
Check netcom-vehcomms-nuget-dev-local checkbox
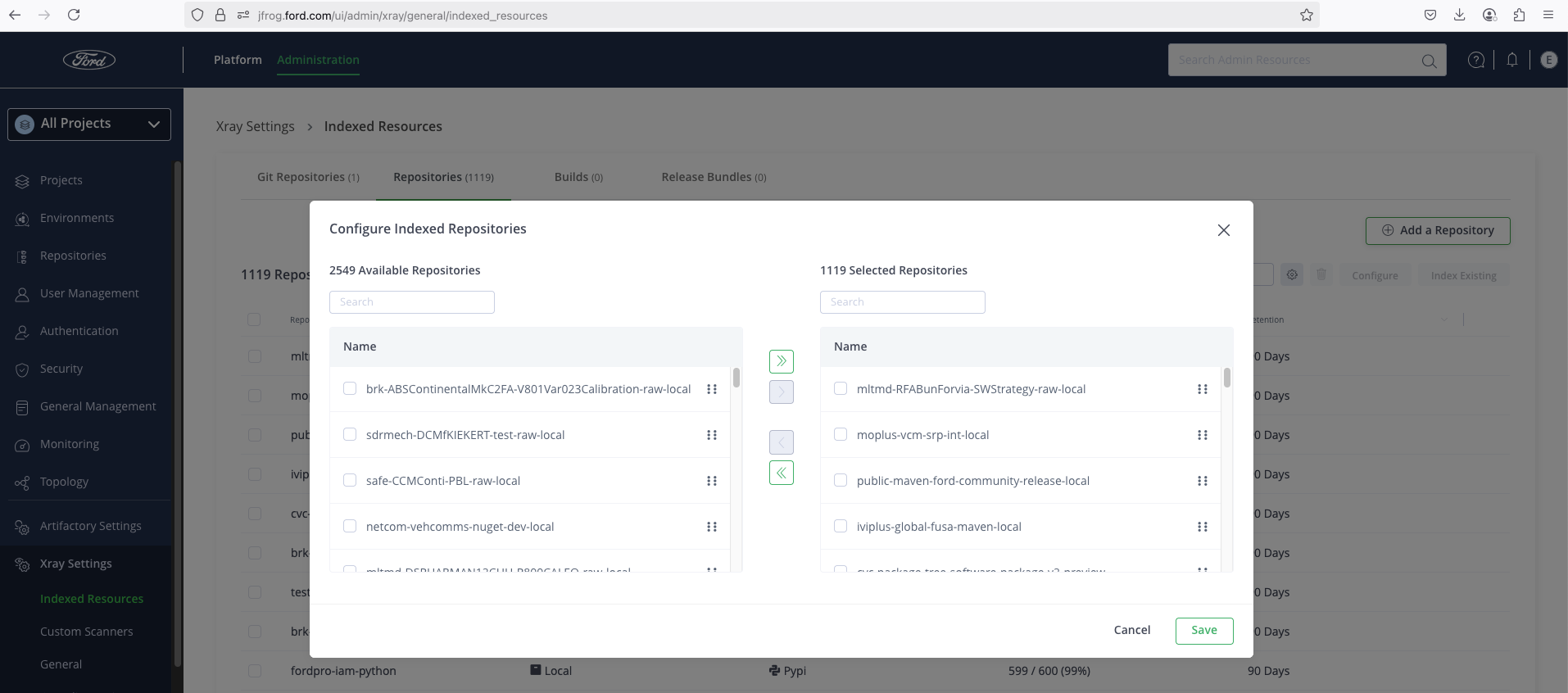(350, 526)
